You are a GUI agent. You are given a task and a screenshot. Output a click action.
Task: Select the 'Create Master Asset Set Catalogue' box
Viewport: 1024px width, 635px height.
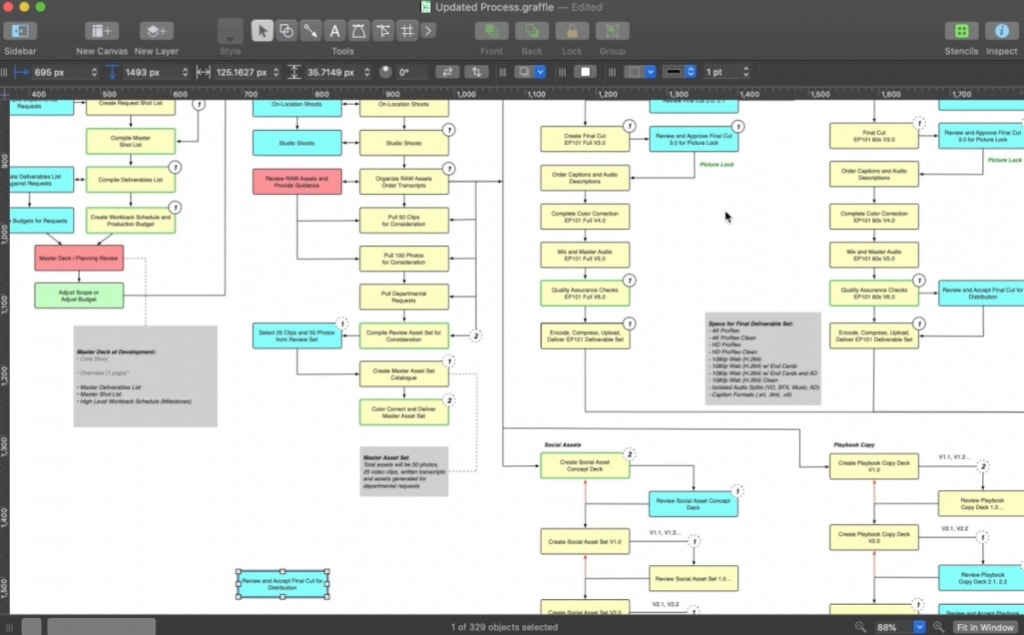tap(404, 374)
